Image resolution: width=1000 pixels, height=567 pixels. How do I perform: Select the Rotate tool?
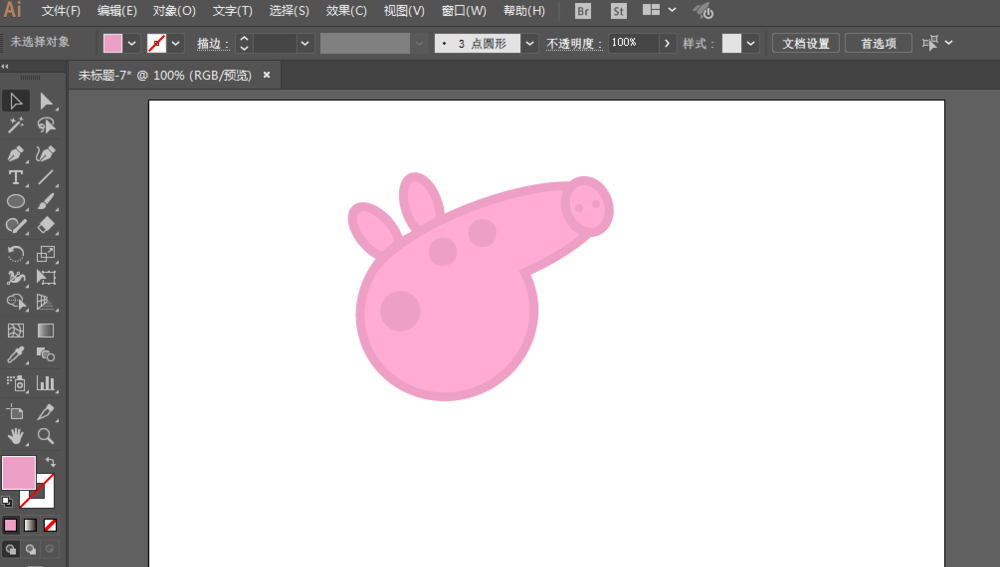tap(16, 254)
